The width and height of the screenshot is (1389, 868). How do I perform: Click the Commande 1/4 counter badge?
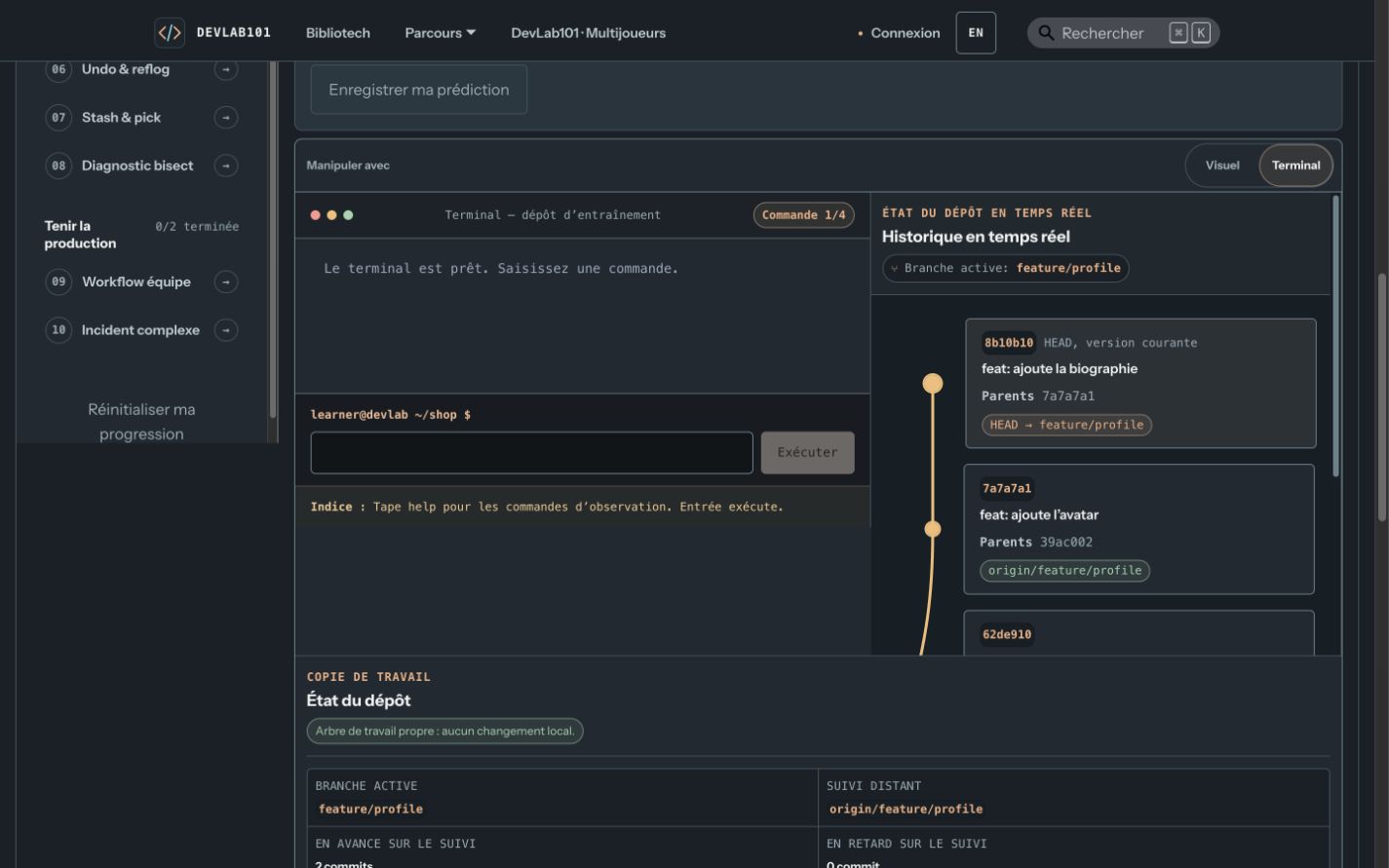804,215
